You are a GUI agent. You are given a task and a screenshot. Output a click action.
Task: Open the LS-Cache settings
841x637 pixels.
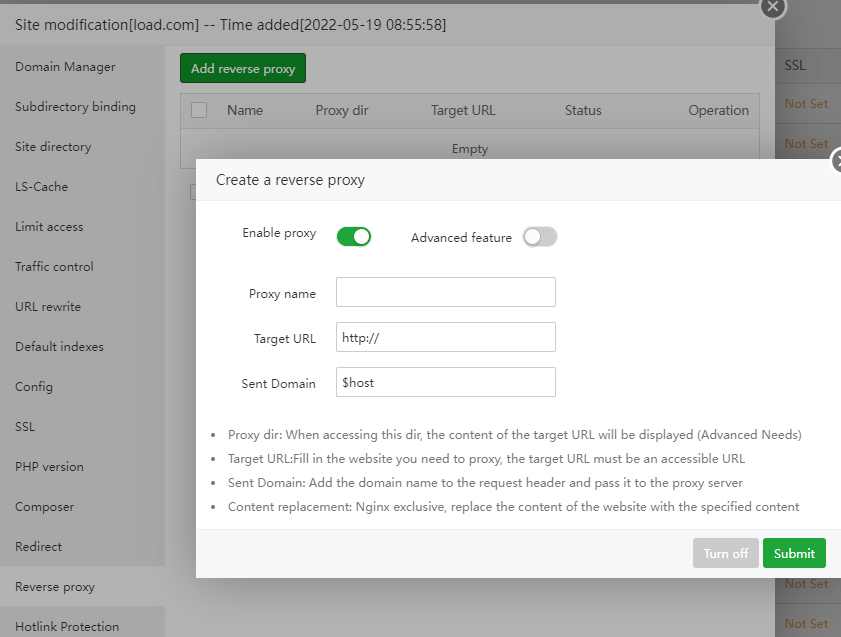click(x=42, y=187)
